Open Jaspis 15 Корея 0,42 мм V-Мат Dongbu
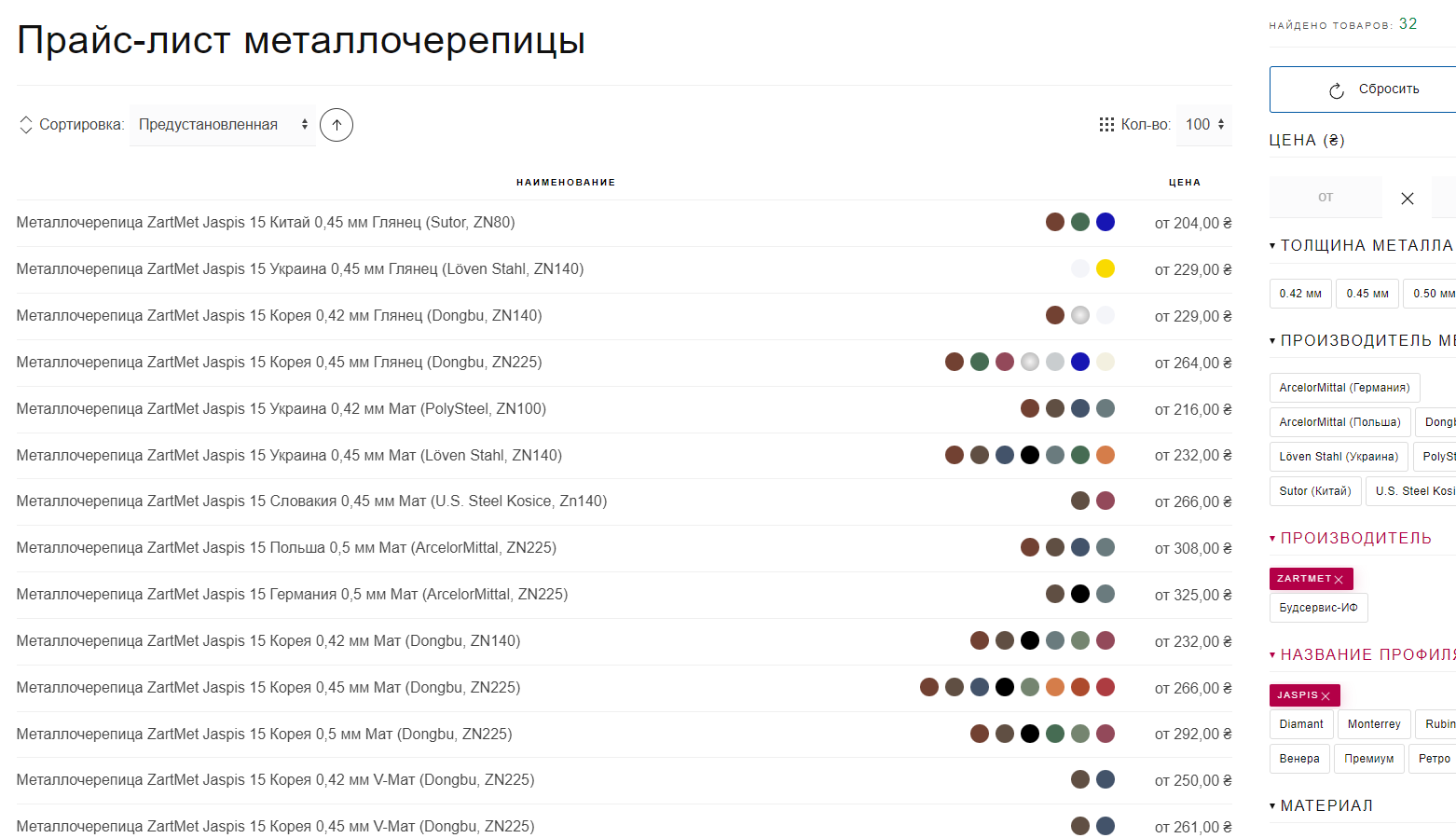This screenshot has height=838, width=1456. 276,780
